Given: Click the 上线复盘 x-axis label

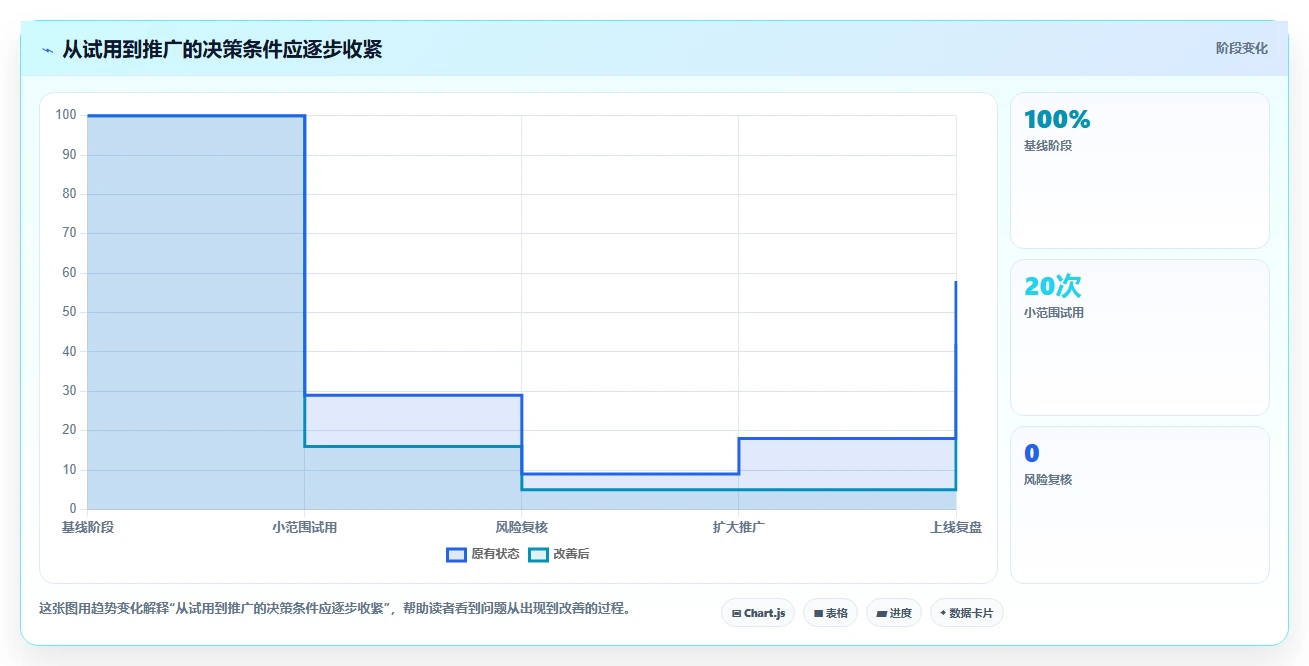Looking at the screenshot, I should tap(955, 527).
